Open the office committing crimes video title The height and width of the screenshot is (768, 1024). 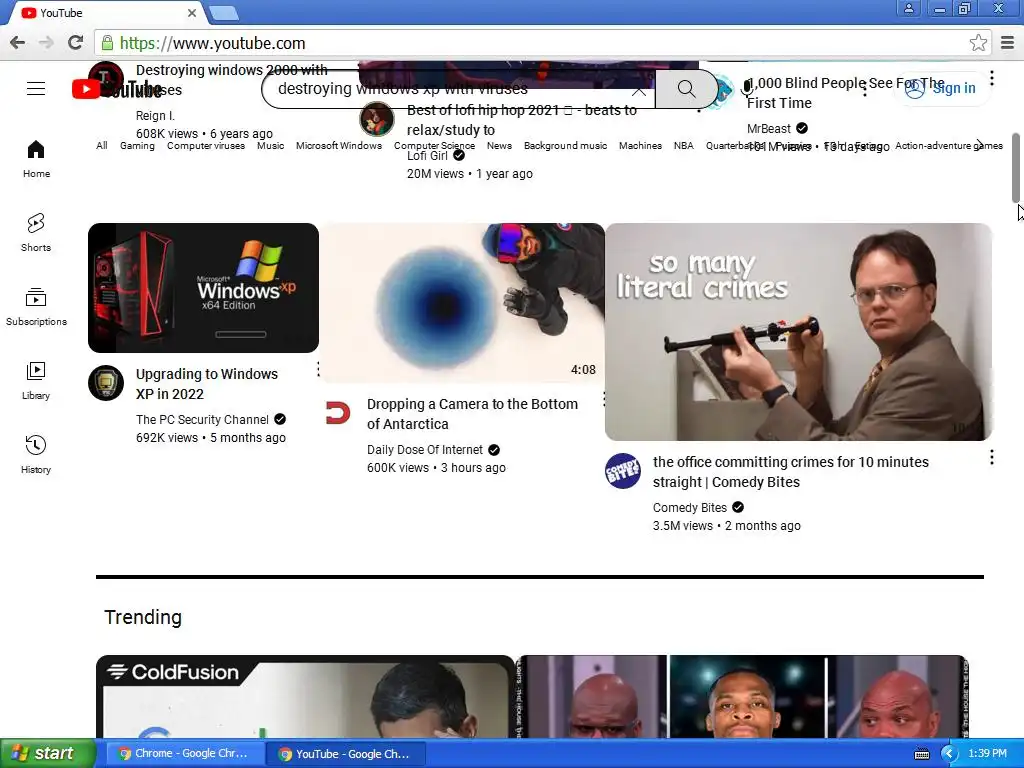[x=791, y=472]
